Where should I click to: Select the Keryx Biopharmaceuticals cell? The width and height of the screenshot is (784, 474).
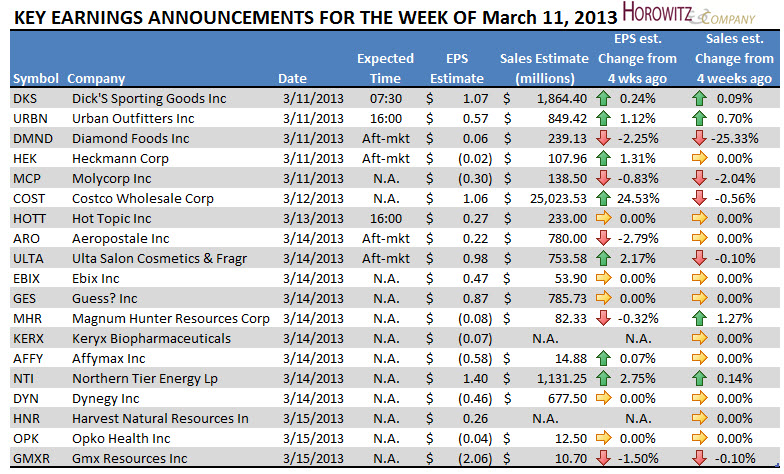tap(152, 338)
